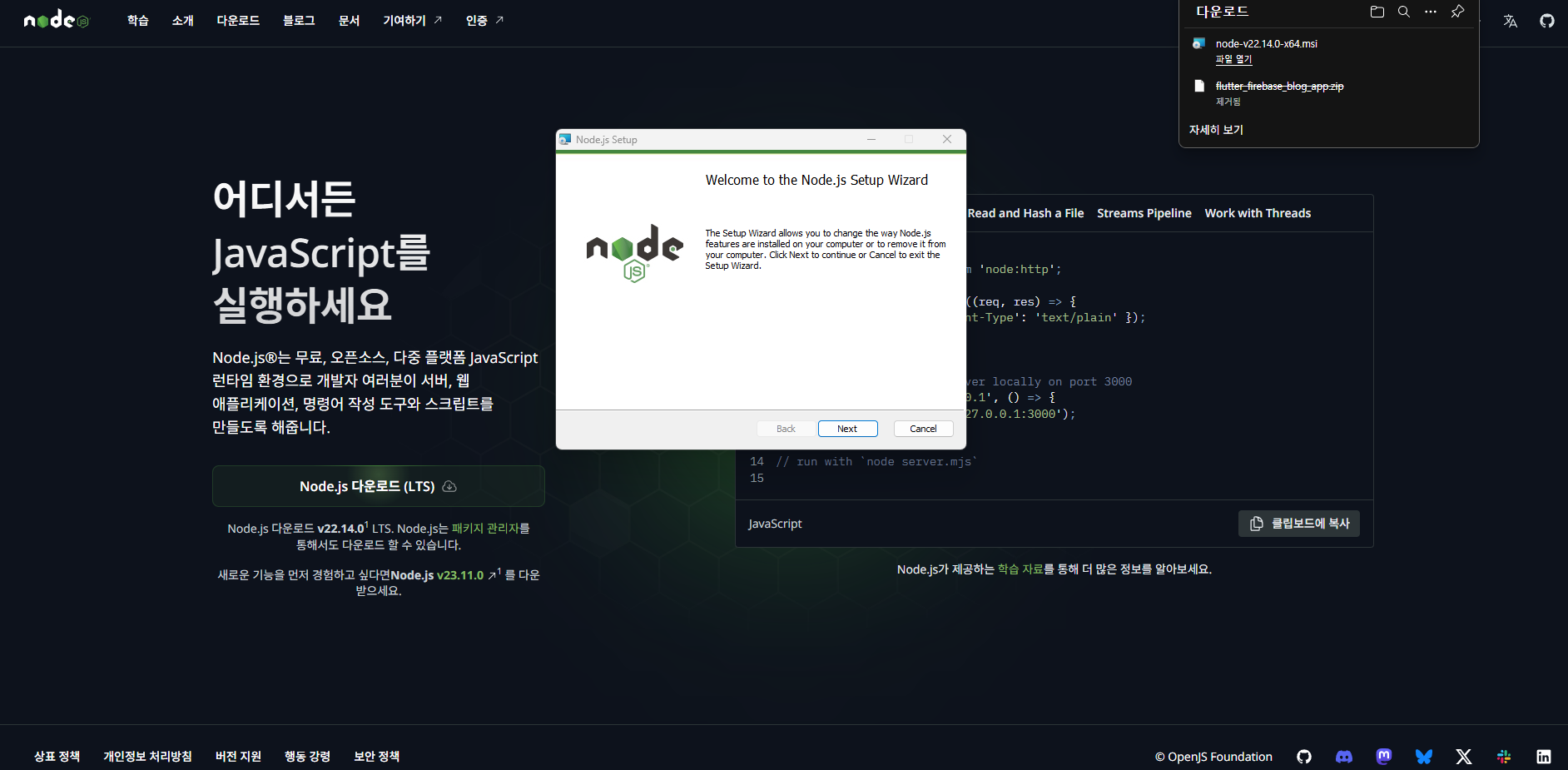Open 패키지 관리자 link

[x=485, y=529]
